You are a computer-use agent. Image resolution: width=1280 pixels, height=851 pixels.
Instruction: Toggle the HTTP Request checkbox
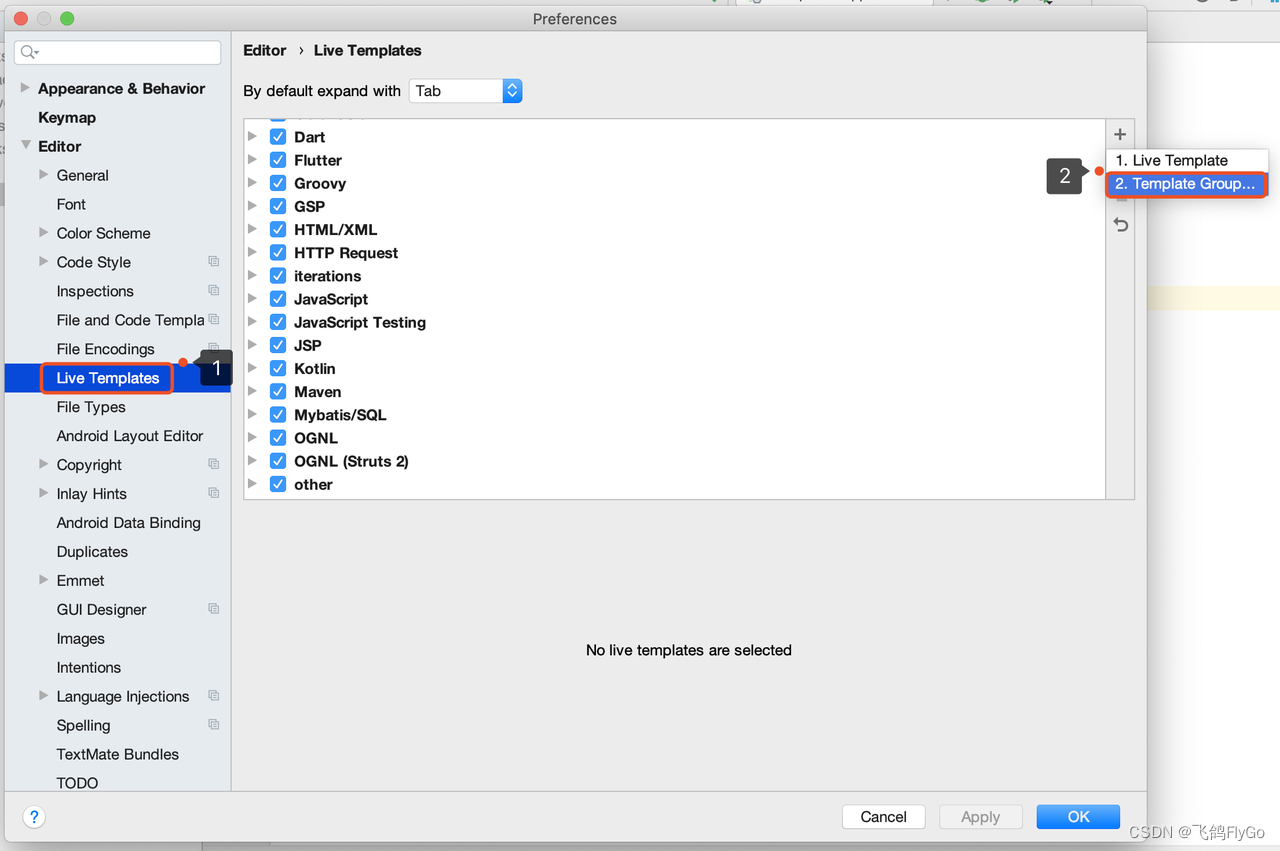278,253
